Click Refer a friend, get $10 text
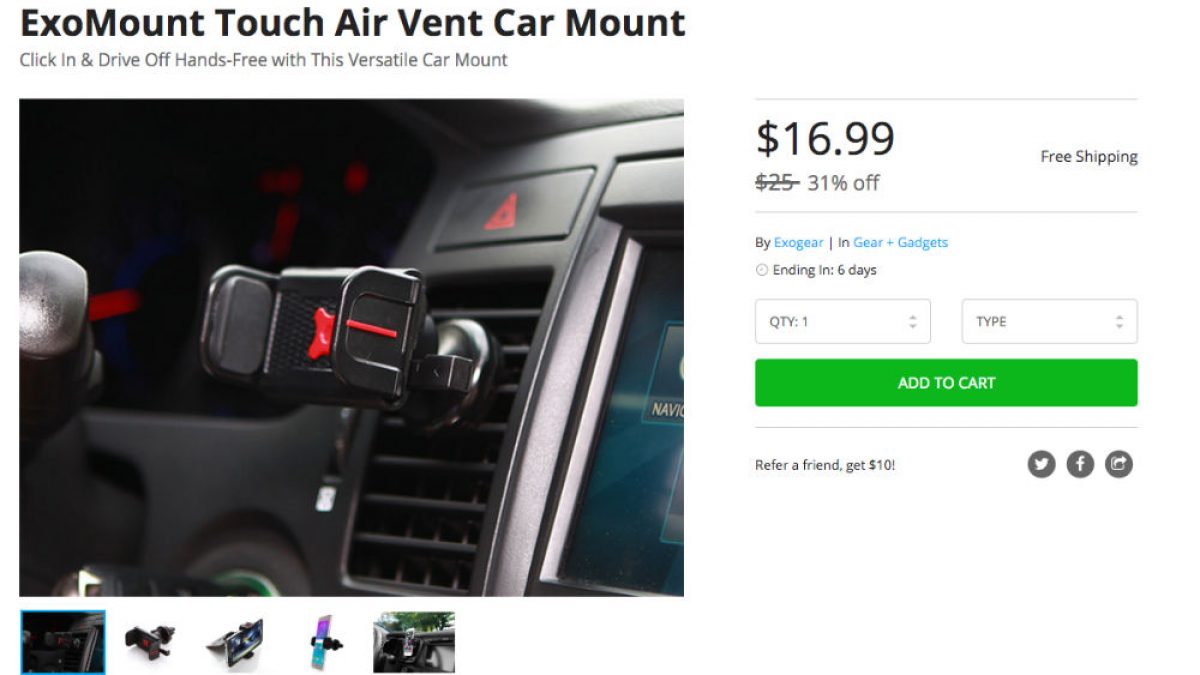This screenshot has width=1200, height=675. pyautogui.click(x=825, y=465)
